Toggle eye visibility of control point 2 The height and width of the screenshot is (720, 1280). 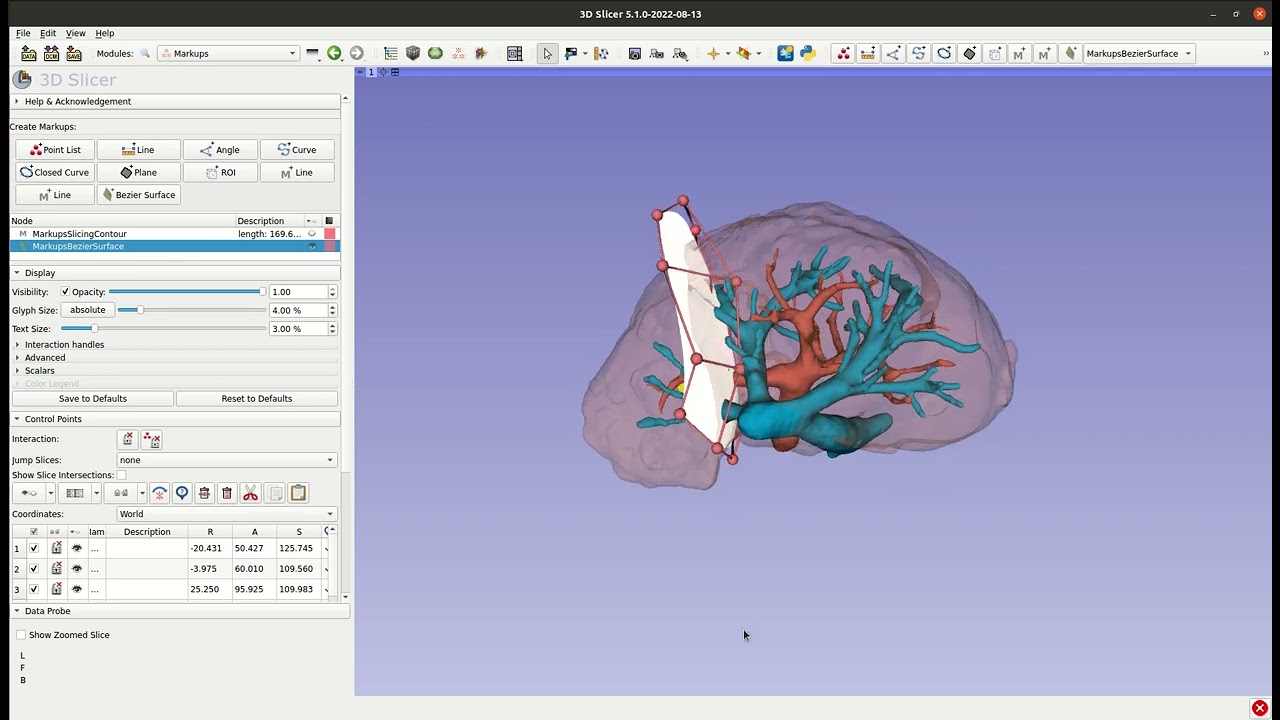(76, 569)
